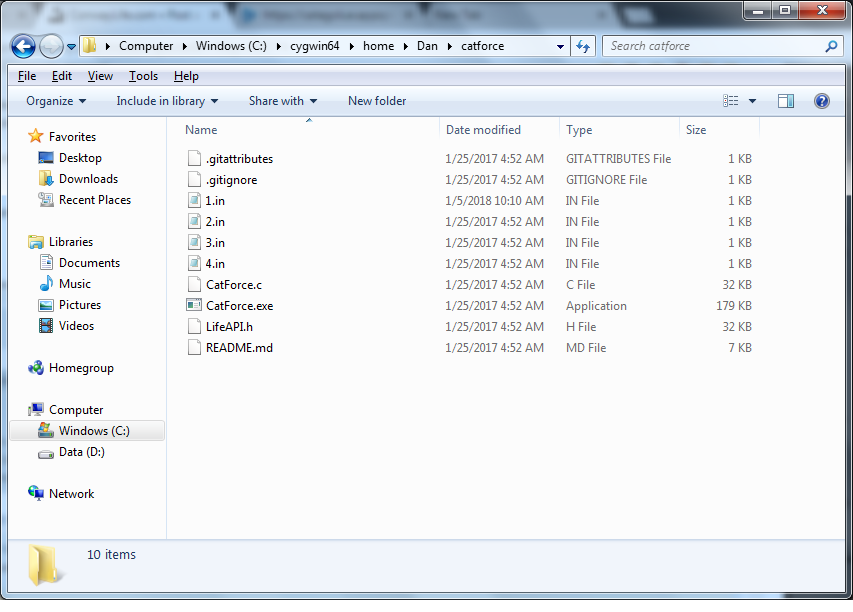Open the File menu
The width and height of the screenshot is (853, 612).
tap(27, 76)
